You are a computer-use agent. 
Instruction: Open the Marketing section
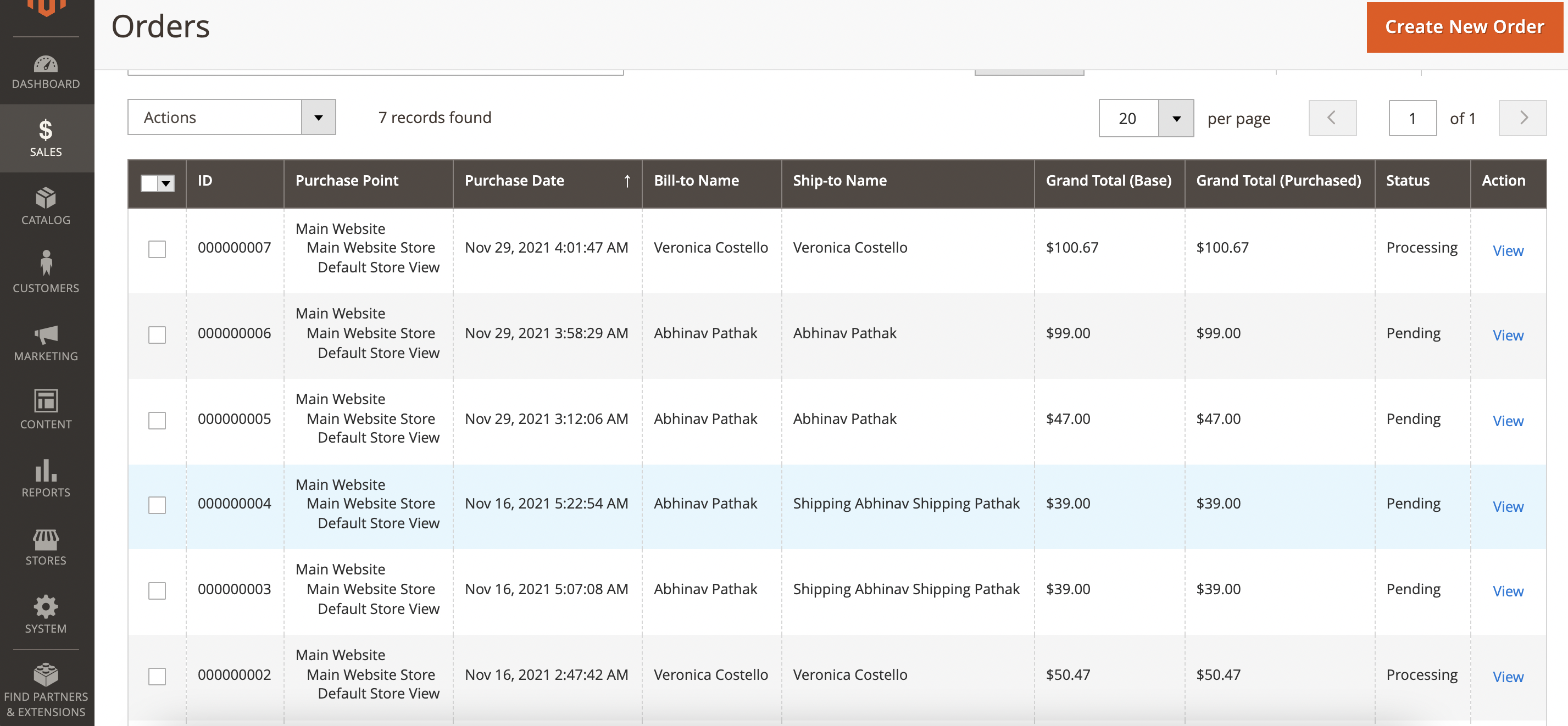coord(46,344)
